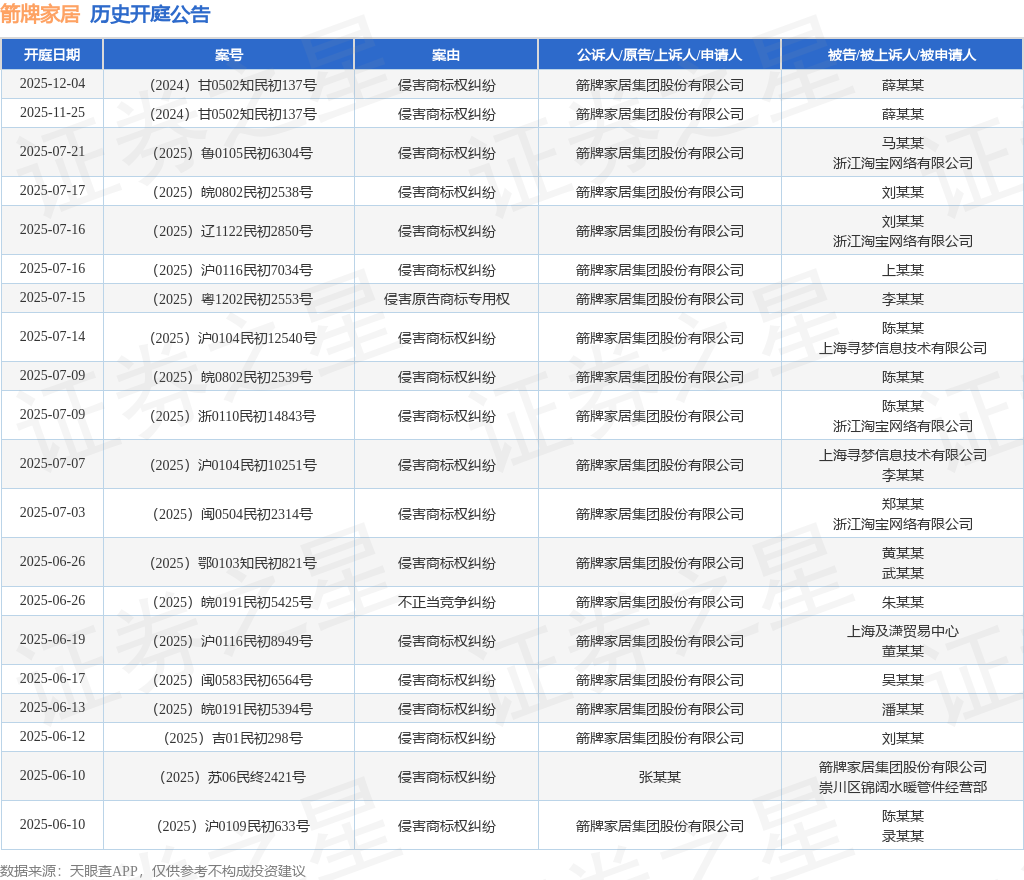
Task: Click case number 皖0191民初5425号
Action: point(232,603)
